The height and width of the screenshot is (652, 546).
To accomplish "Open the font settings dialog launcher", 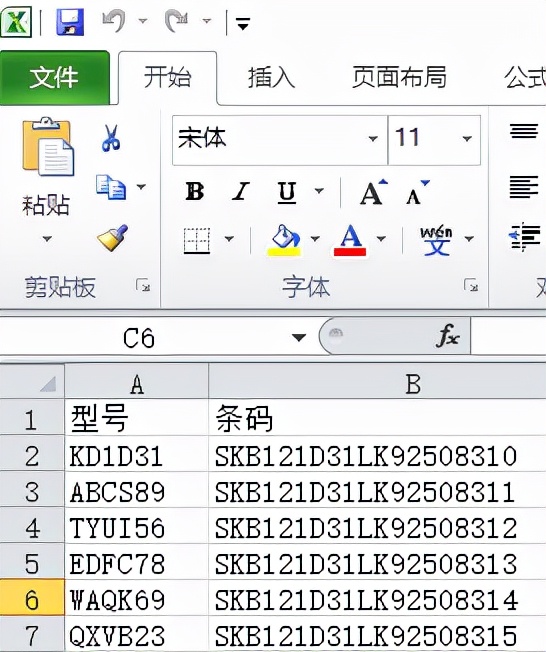I will click(471, 285).
